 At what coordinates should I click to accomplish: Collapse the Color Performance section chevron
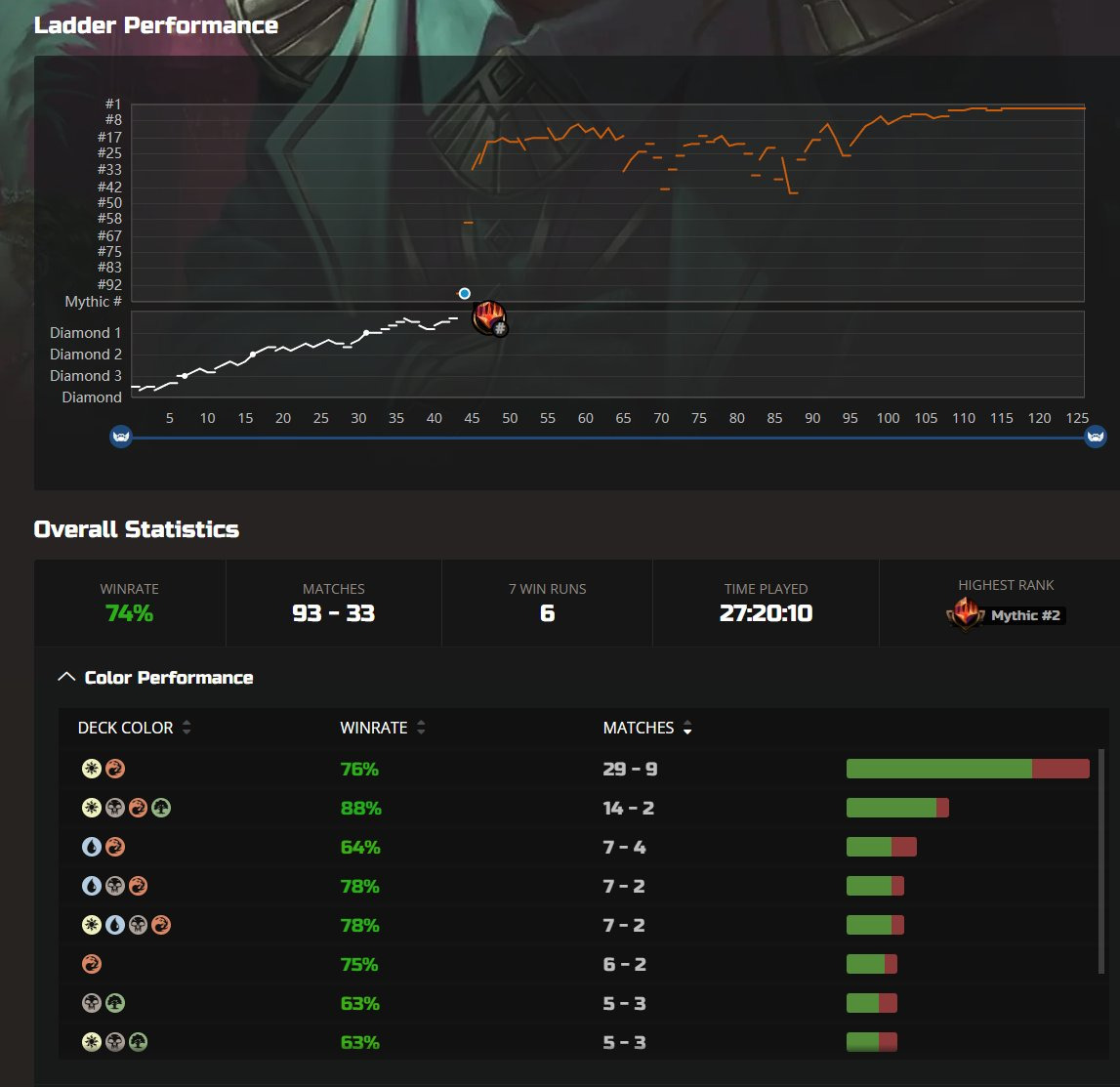pos(66,677)
